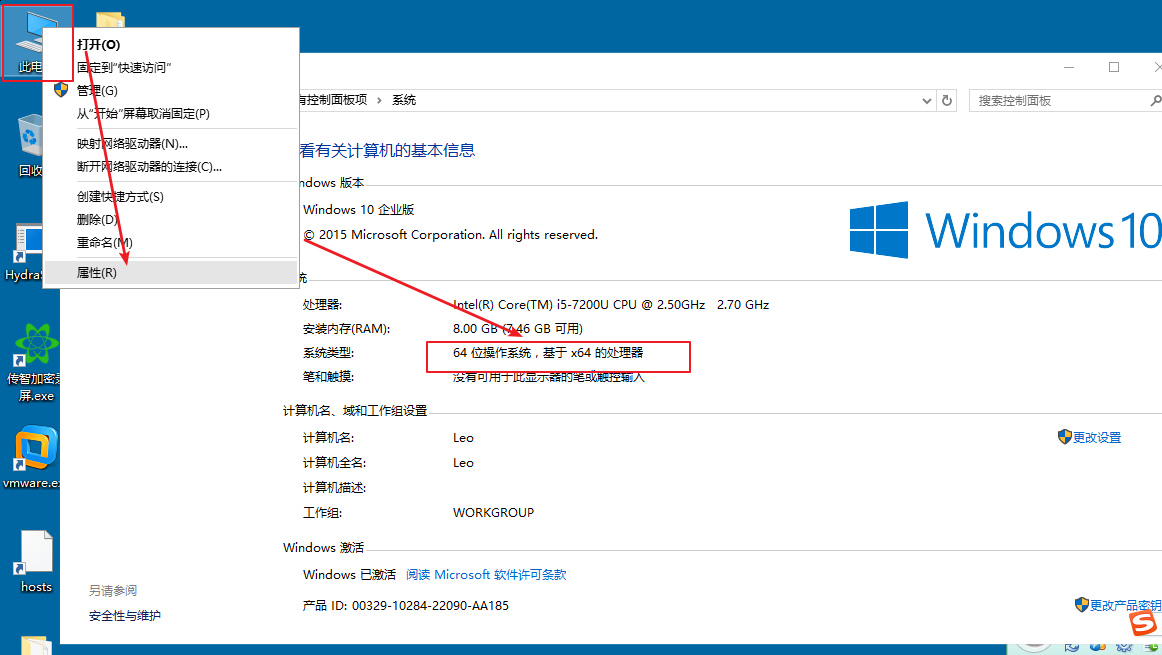Viewport: 1162px width, 655px height.
Task: Open the Recycle Bin desktop icon
Action: click(30, 140)
